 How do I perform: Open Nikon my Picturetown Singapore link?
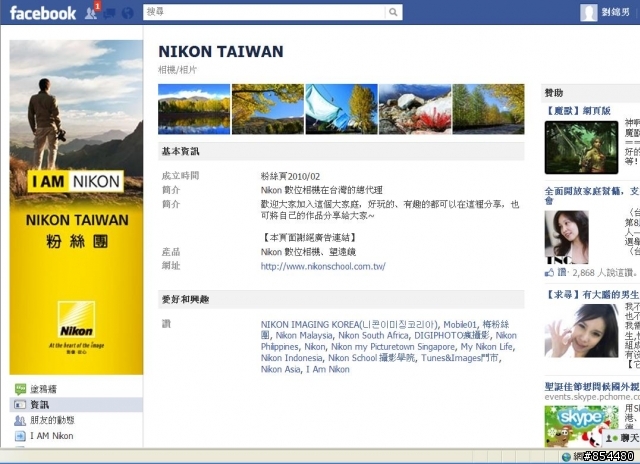coord(393,346)
